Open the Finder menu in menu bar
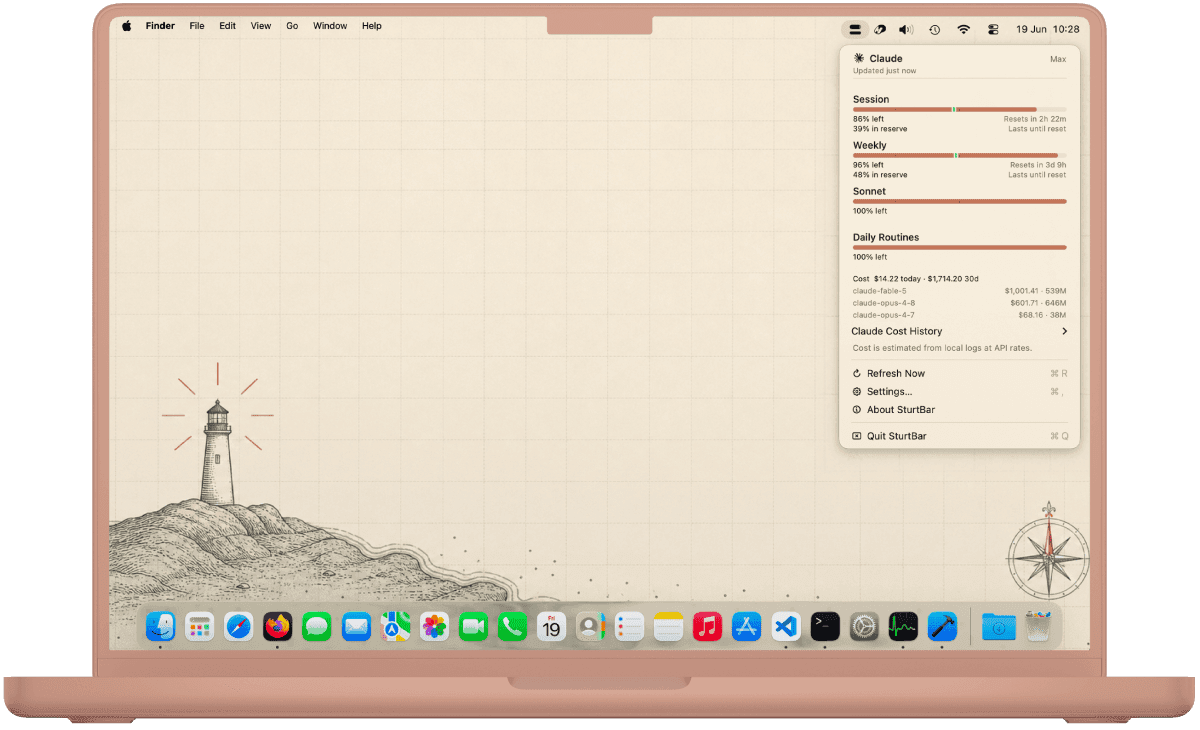 click(x=160, y=26)
